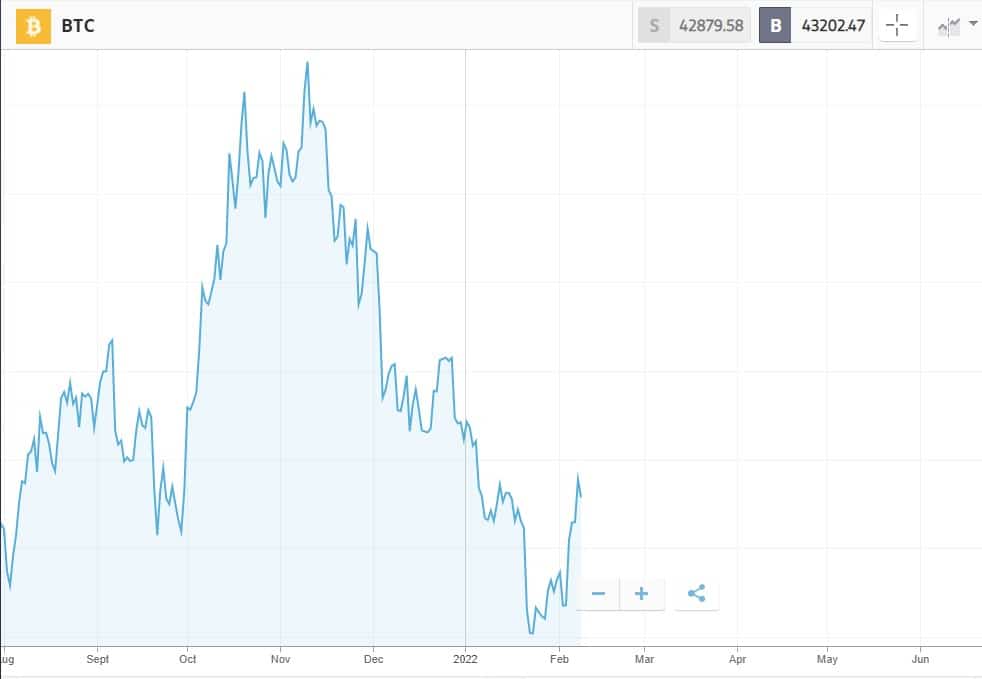
Task: Zoom in with the plus button
Action: [641, 594]
